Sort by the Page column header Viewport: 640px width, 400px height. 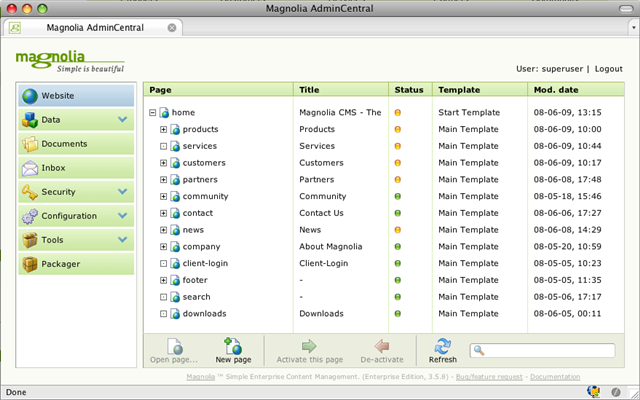[x=218, y=90]
